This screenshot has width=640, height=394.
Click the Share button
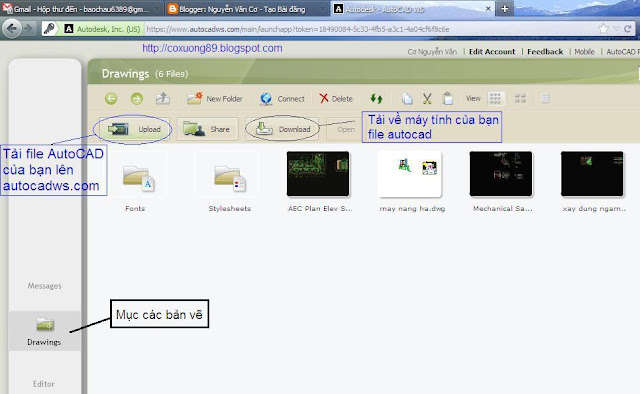point(207,129)
